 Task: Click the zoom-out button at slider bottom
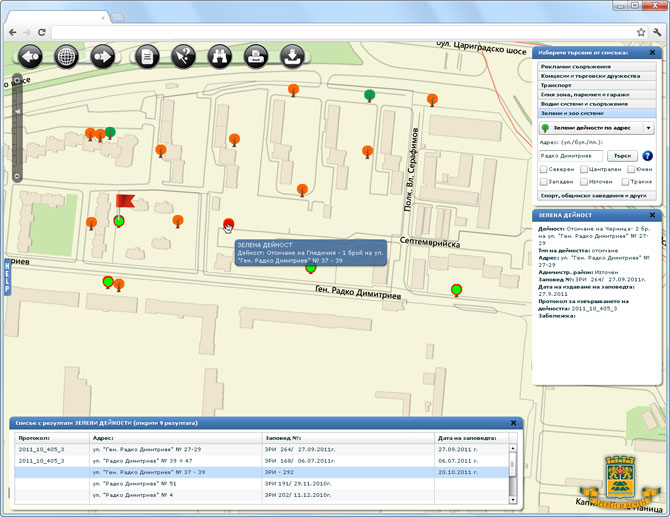tap(17, 176)
